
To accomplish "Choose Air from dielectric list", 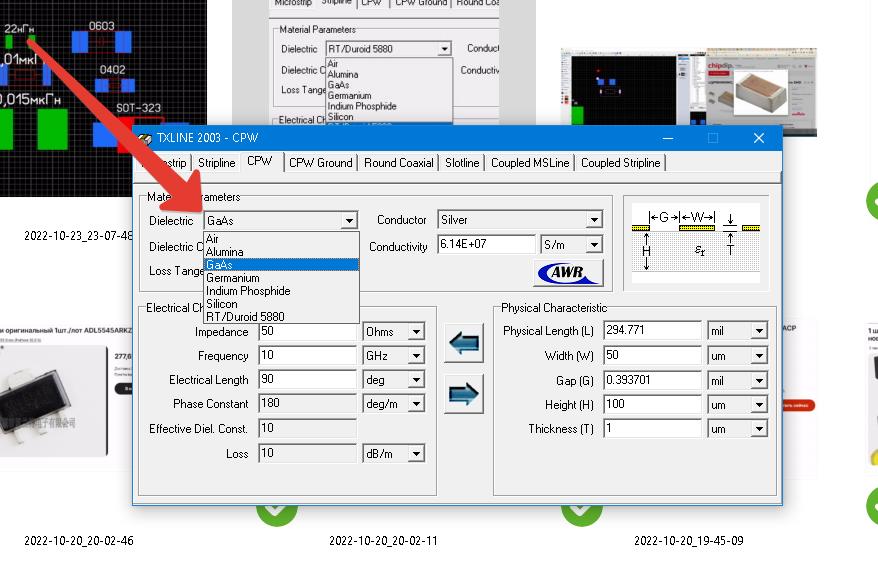I will [281, 239].
